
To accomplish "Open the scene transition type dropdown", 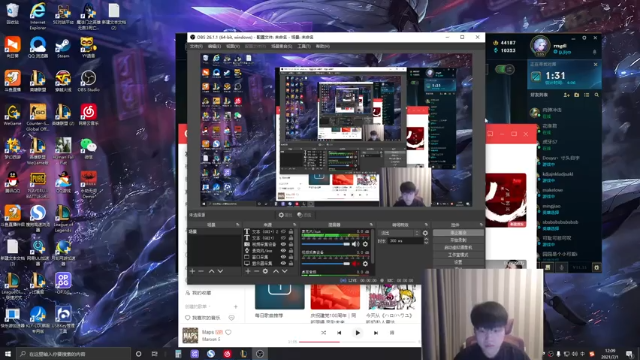I will (x=400, y=233).
